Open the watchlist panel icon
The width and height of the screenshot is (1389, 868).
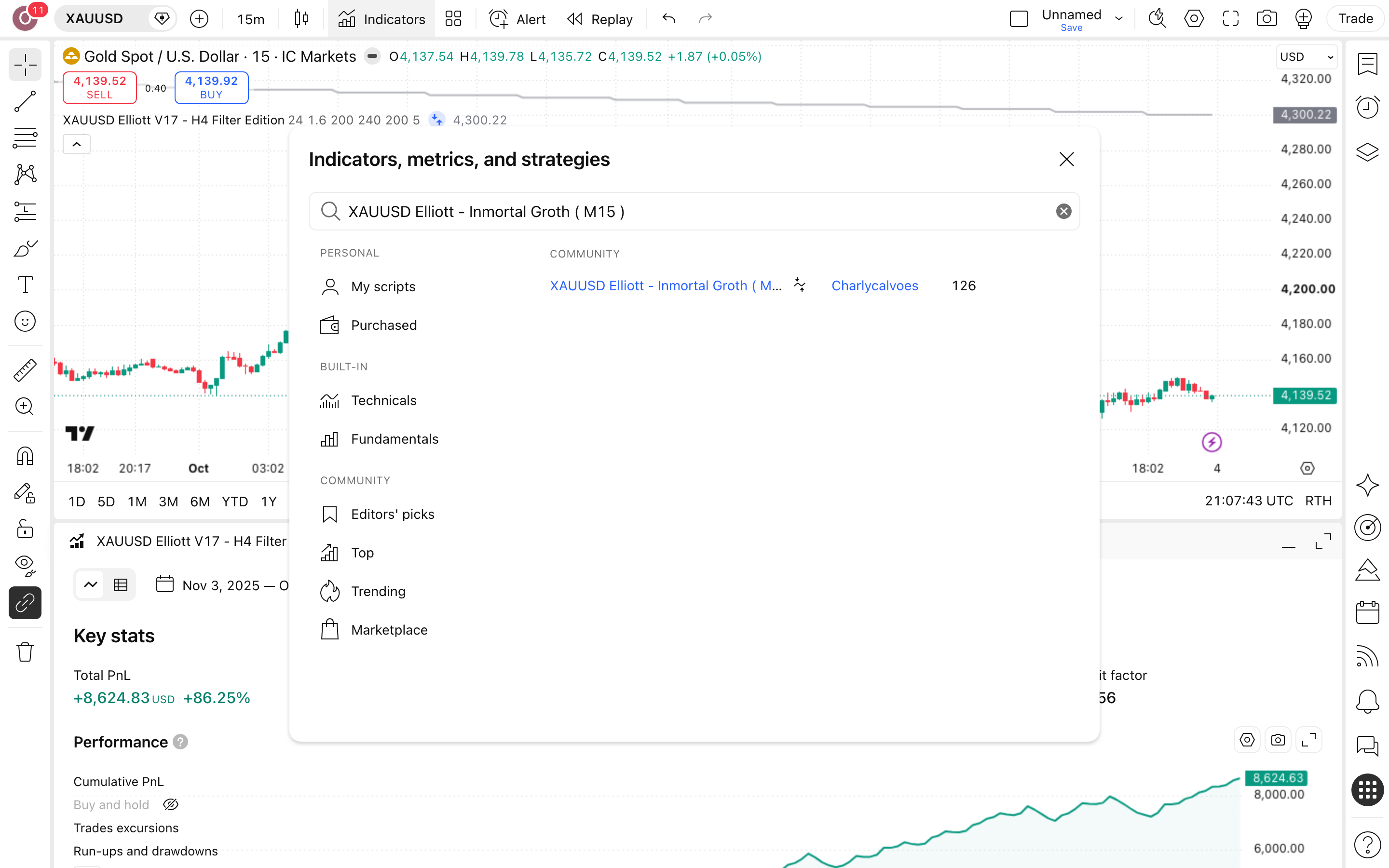pos(1367,63)
